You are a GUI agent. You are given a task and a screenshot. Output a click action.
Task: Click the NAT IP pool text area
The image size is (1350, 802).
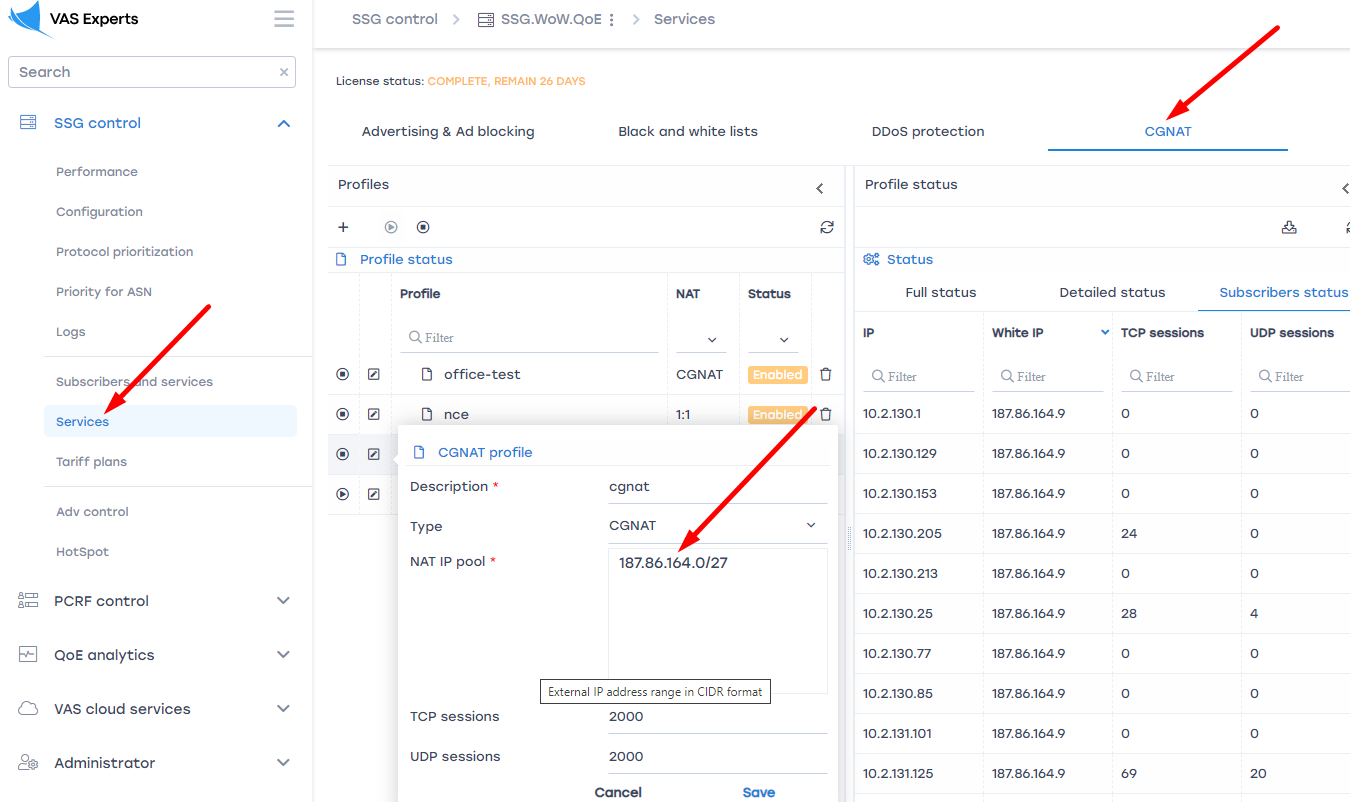coord(717,620)
